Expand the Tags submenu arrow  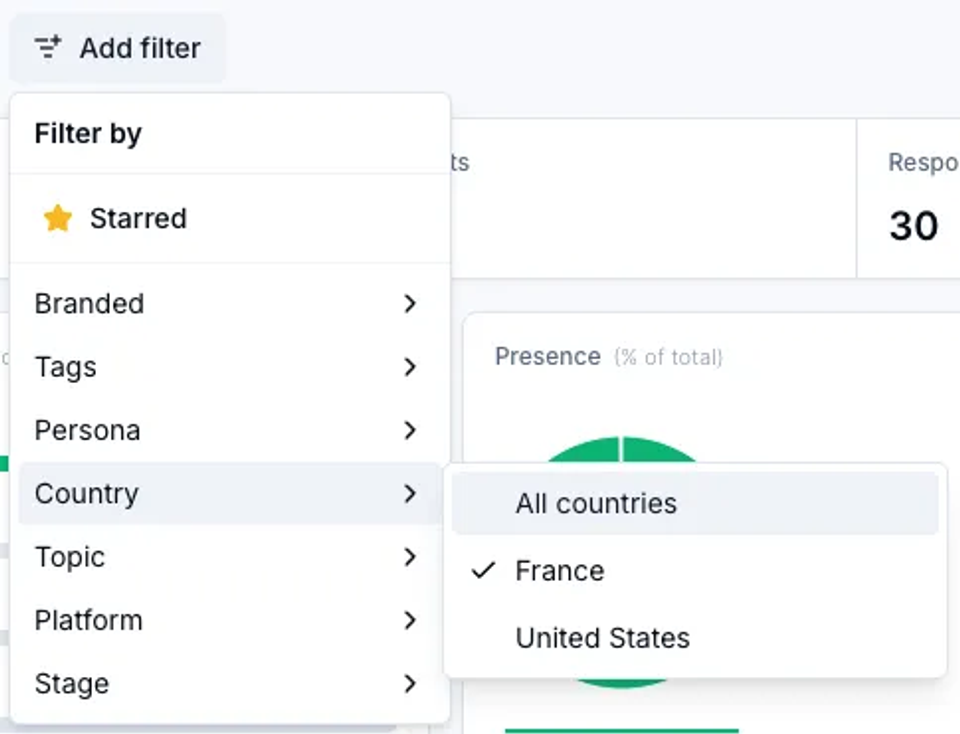(410, 367)
